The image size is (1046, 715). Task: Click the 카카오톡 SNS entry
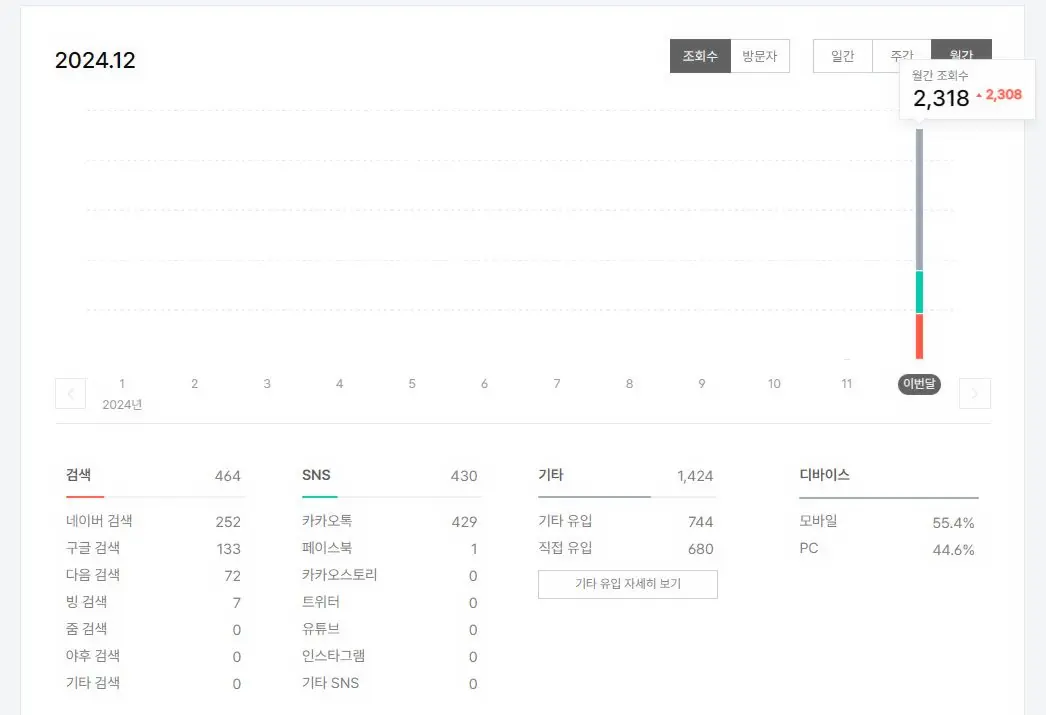[x=326, y=521]
